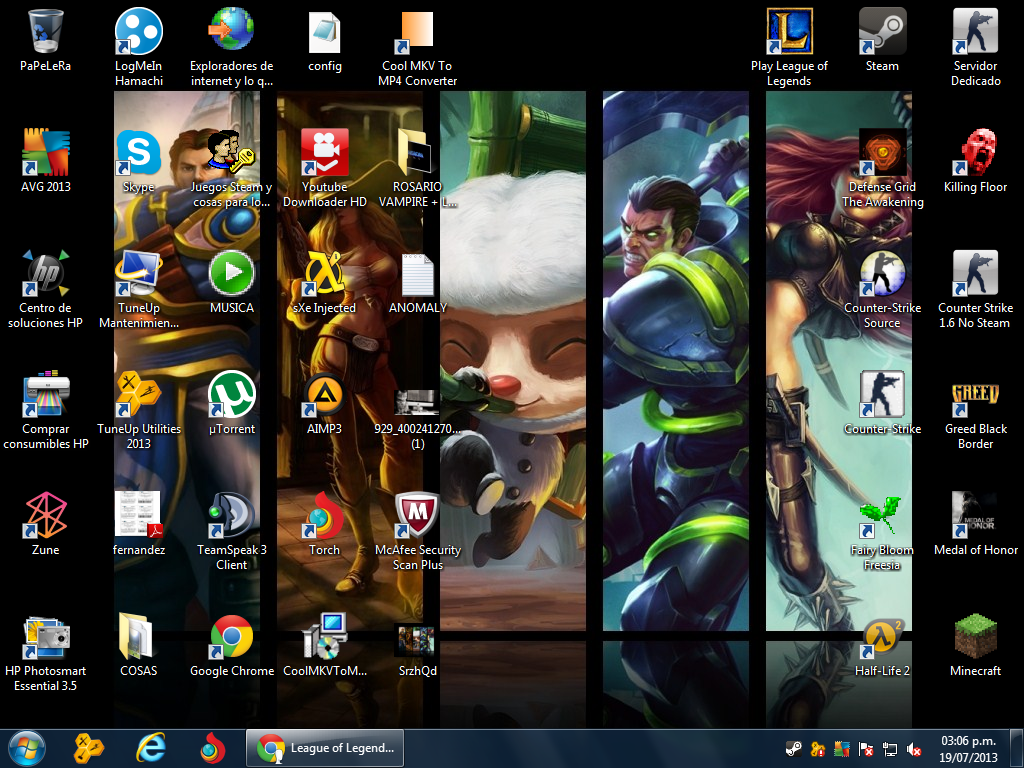Viewport: 1024px width, 768px height.
Task: Open the Counter-Strike desktop shortcut
Action: [882, 394]
